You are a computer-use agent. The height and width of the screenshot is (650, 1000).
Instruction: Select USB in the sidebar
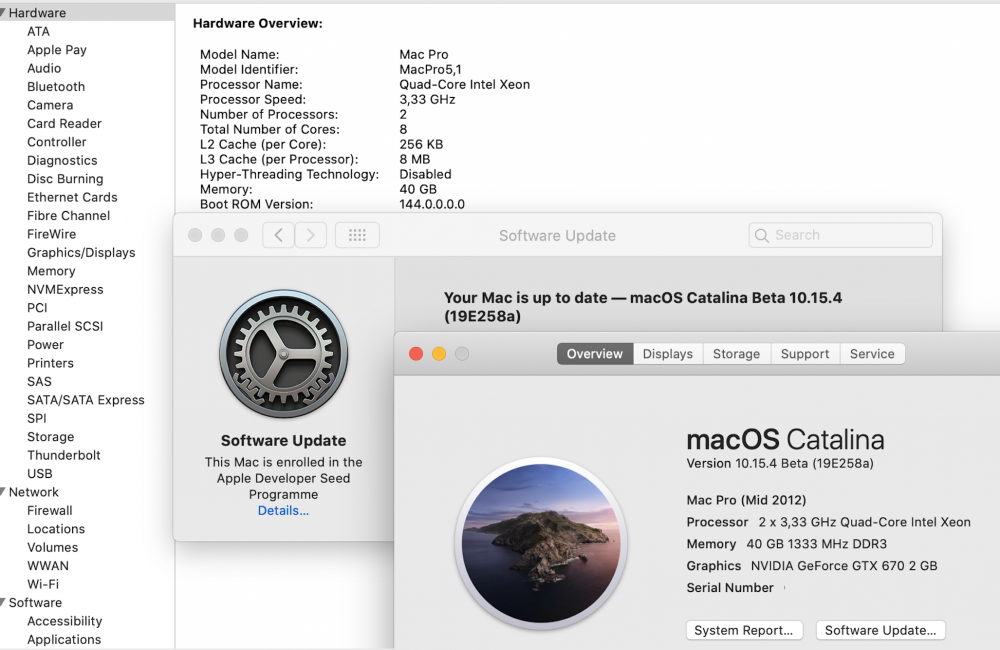point(40,473)
